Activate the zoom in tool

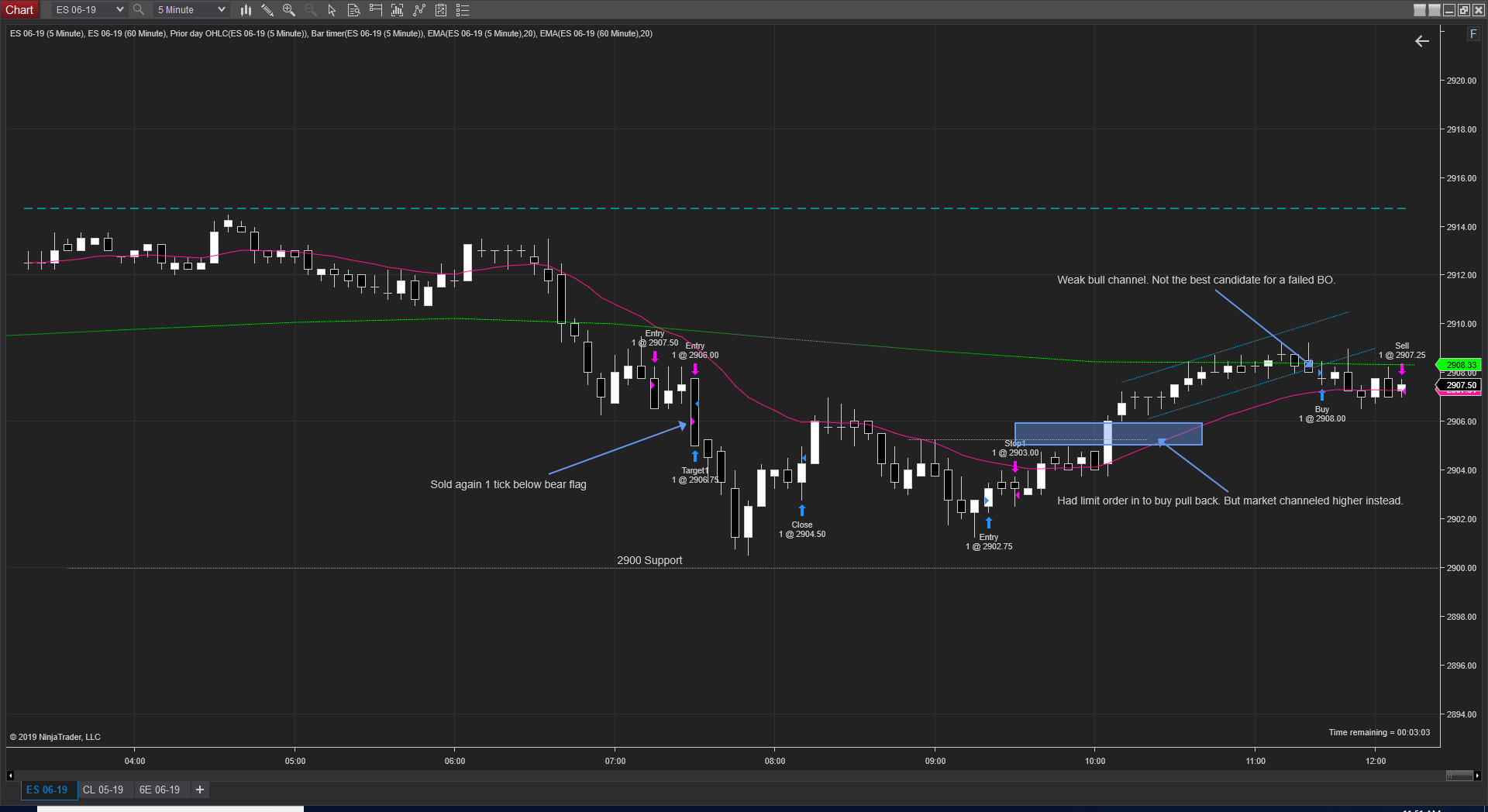point(289,10)
